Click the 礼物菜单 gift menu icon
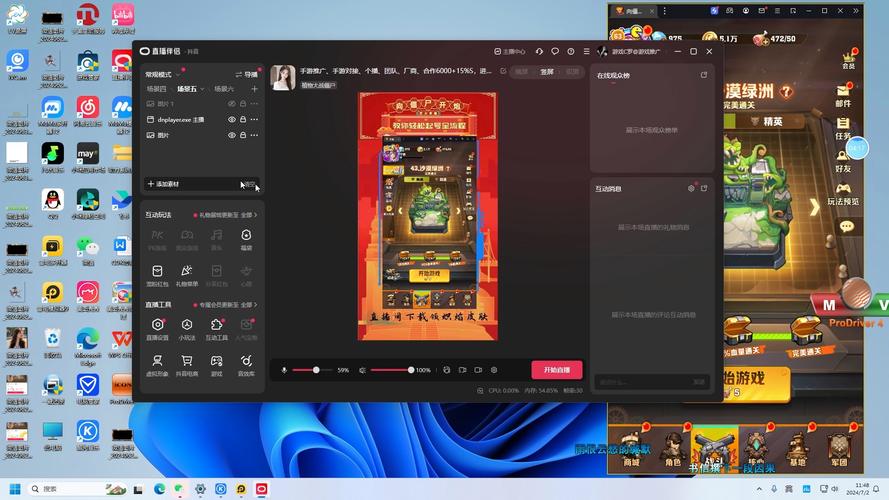Viewport: 889px width, 500px height. [x=187, y=272]
